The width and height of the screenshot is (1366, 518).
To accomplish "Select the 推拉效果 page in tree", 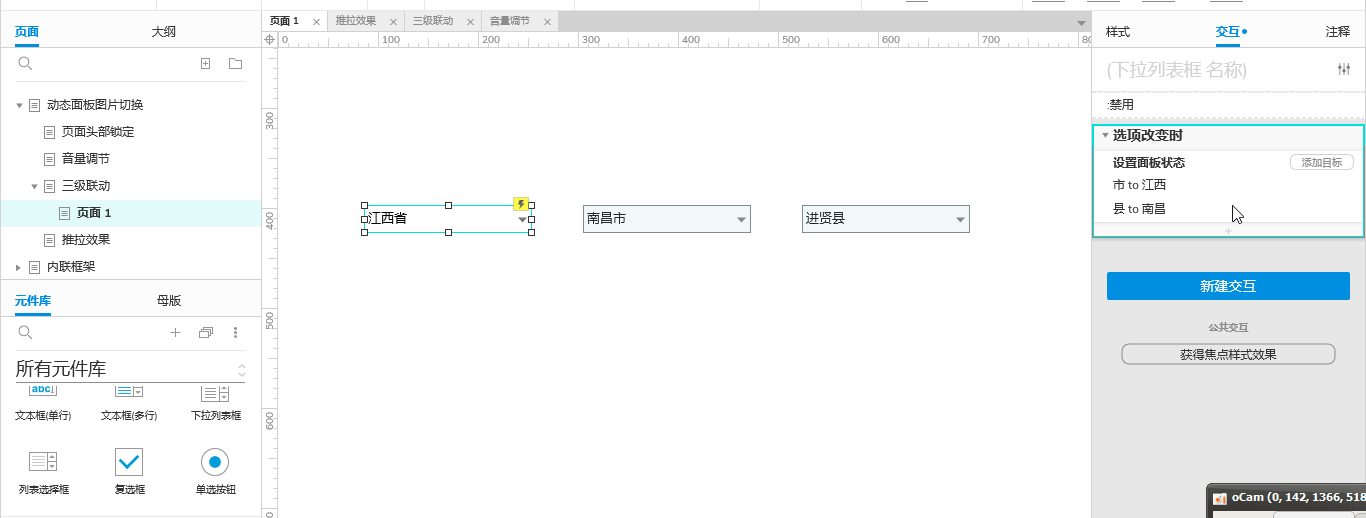I will pos(86,240).
